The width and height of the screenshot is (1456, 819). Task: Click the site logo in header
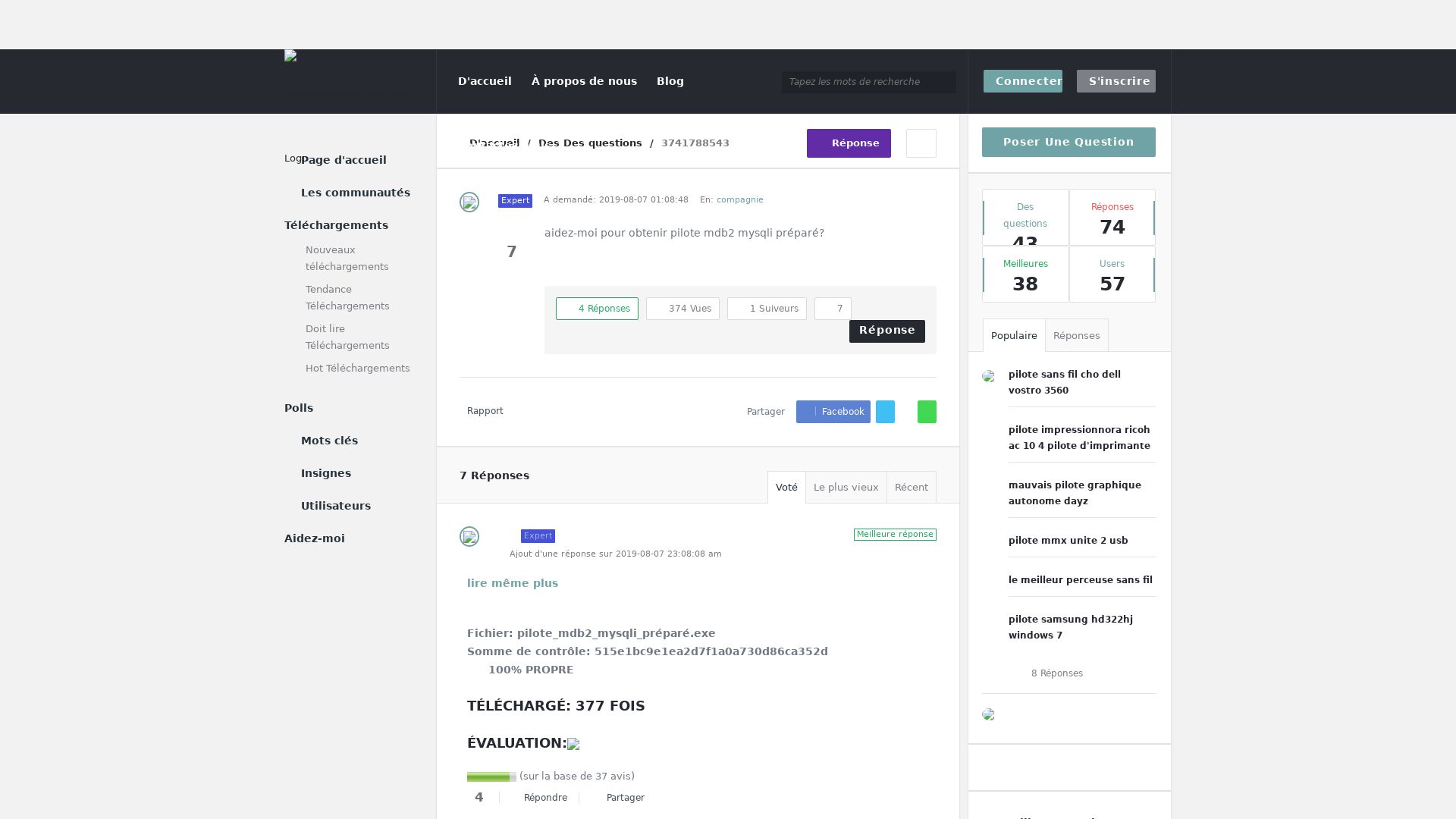click(290, 56)
